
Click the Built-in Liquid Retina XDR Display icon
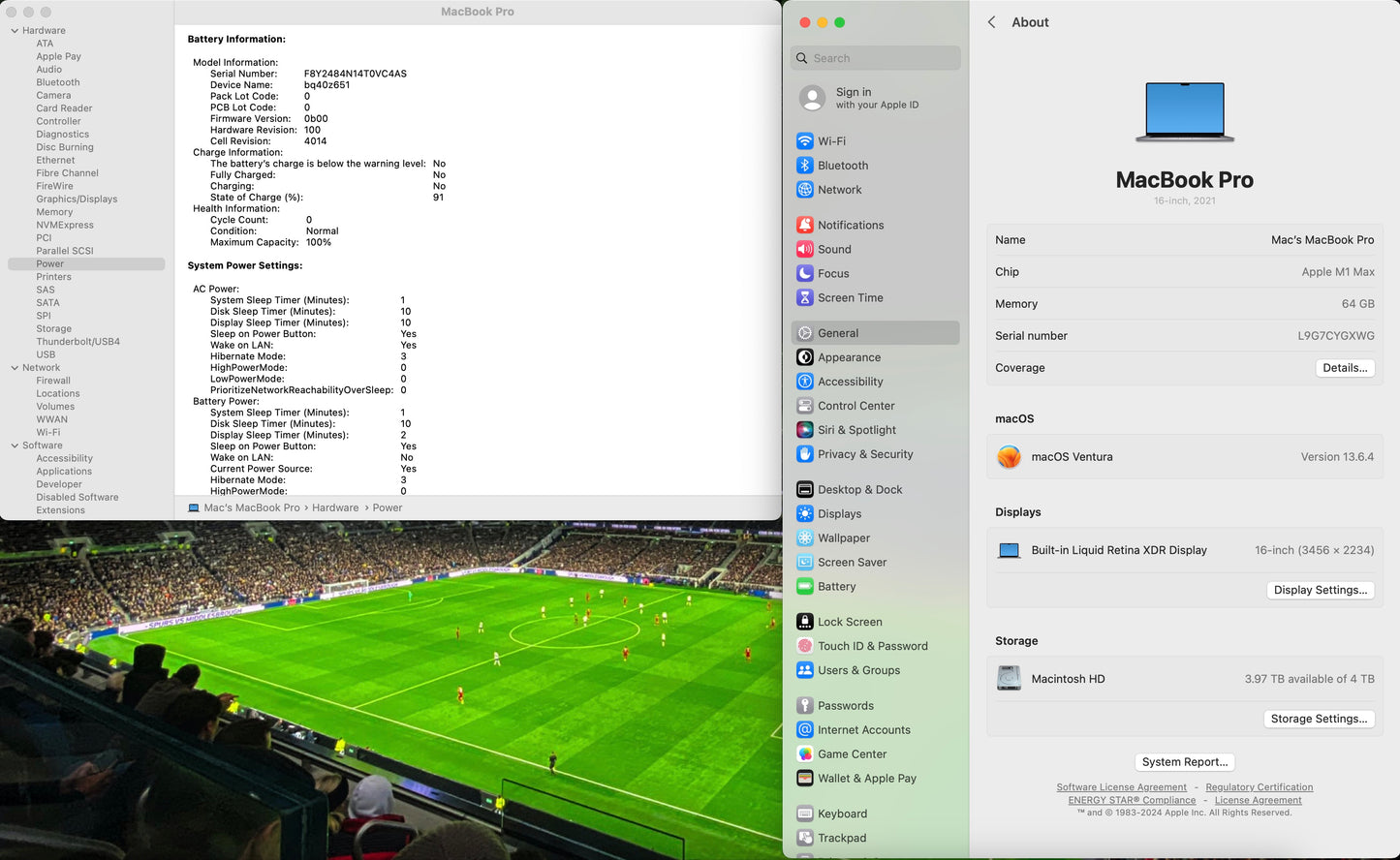(x=1009, y=550)
